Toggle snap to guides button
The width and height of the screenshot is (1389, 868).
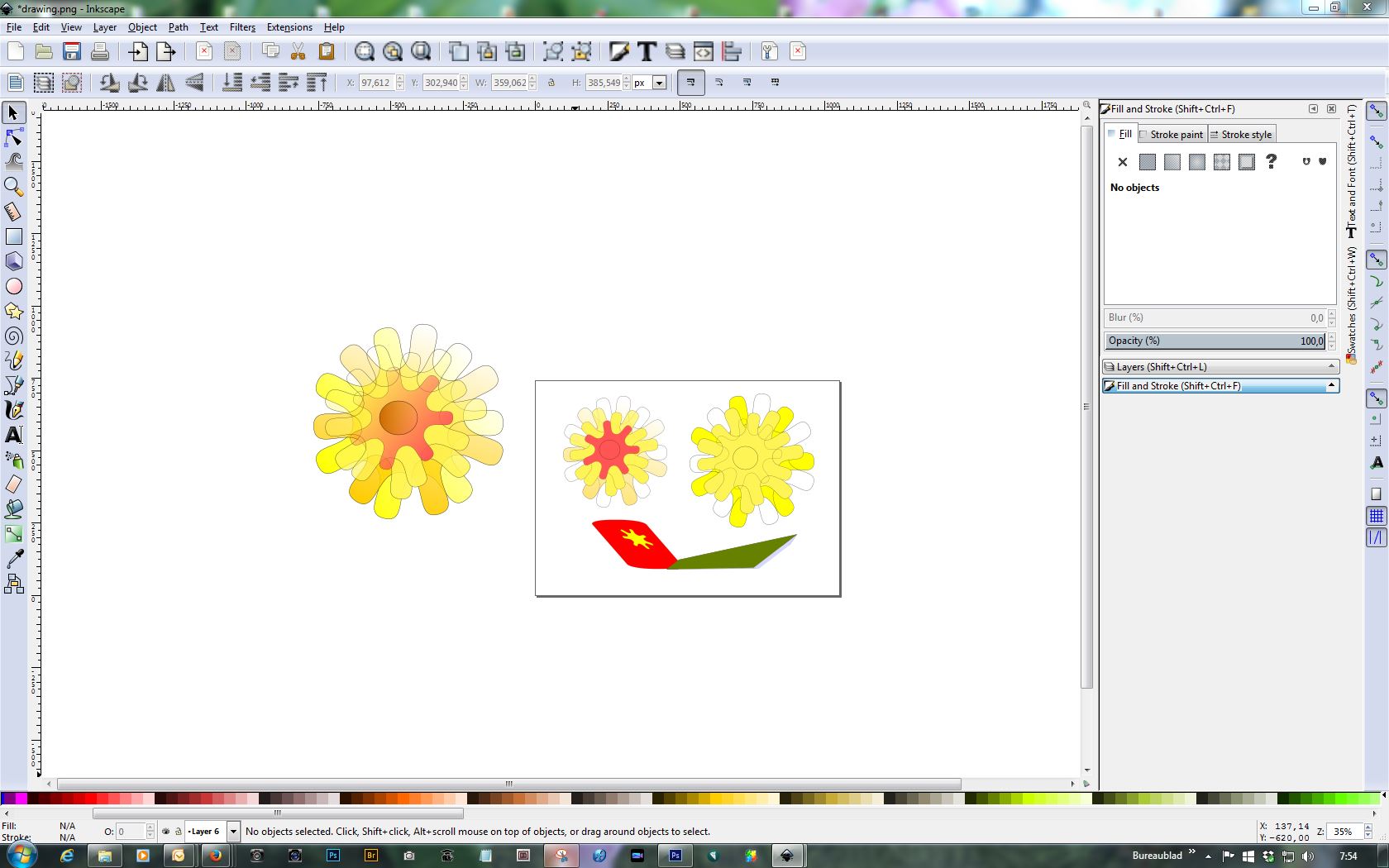[x=1377, y=537]
